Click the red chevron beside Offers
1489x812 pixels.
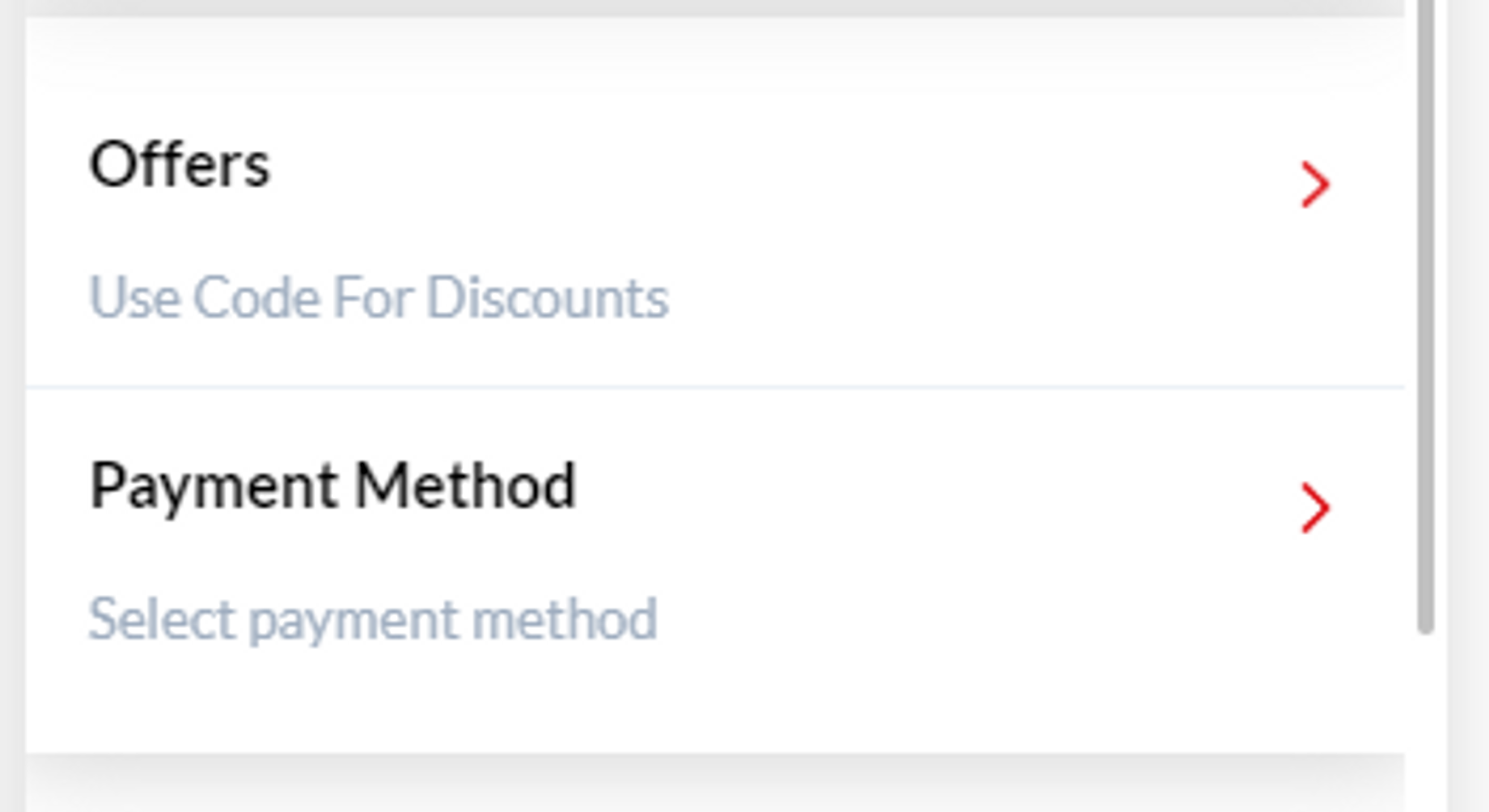[x=1315, y=185]
